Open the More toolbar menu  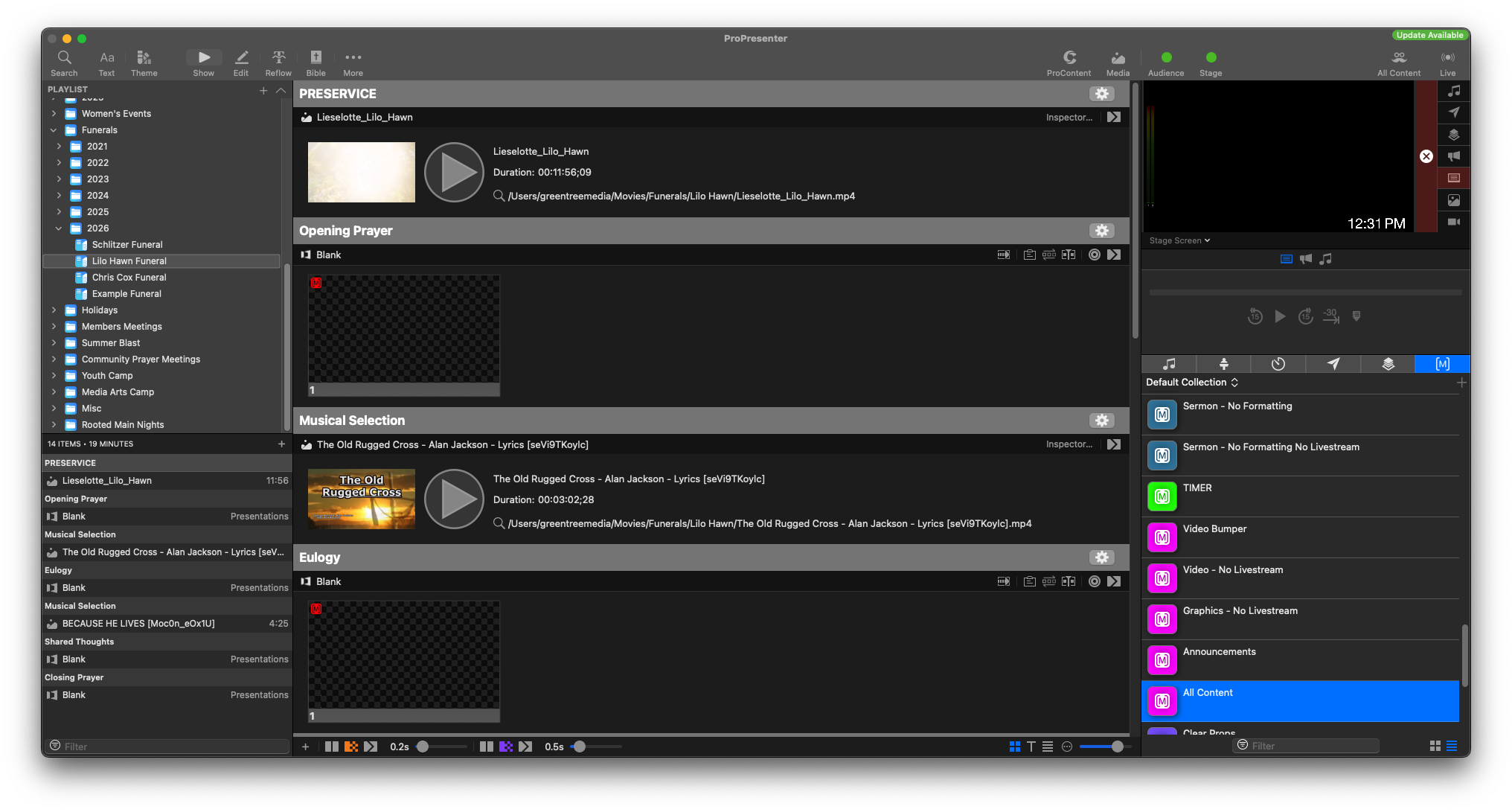[353, 63]
